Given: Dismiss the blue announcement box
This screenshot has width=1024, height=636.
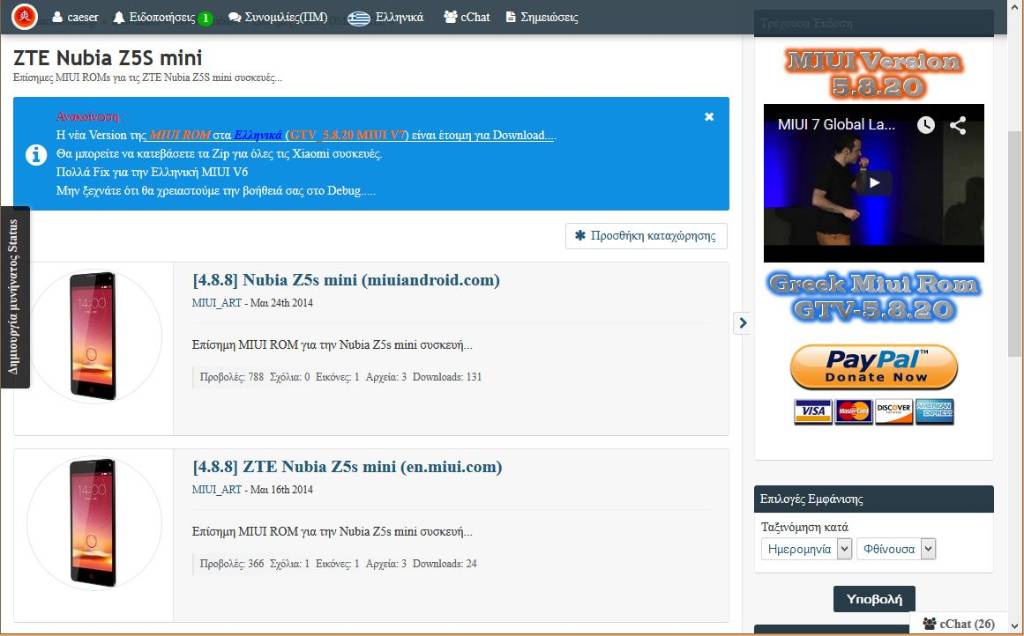Looking at the screenshot, I should pyautogui.click(x=709, y=117).
